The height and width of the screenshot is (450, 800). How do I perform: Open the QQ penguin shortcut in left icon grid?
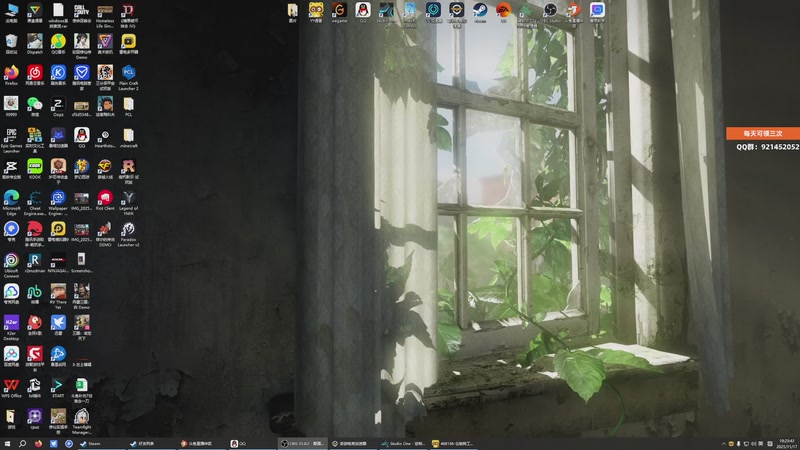coord(82,137)
